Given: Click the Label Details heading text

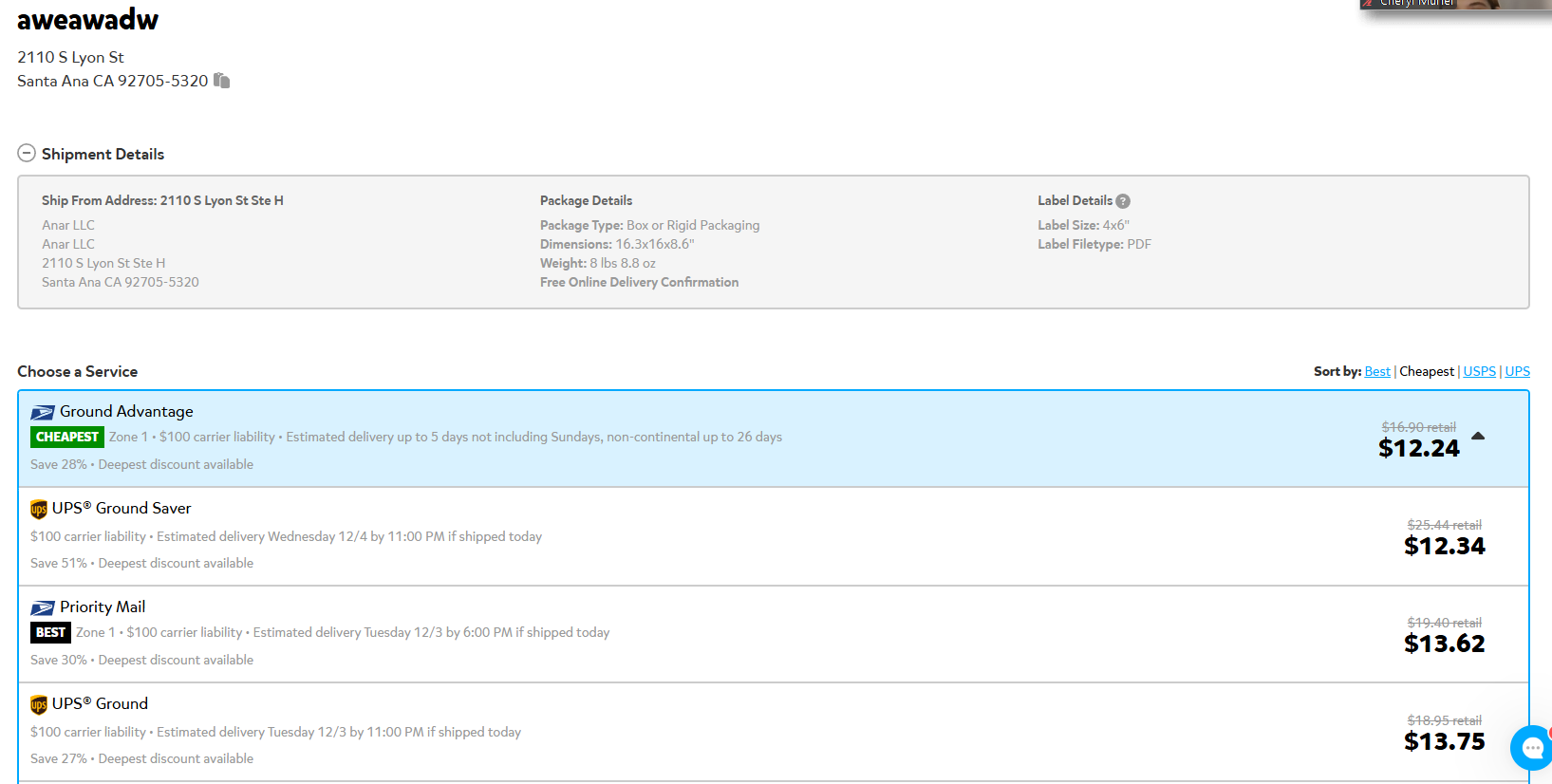Looking at the screenshot, I should pos(1075,200).
